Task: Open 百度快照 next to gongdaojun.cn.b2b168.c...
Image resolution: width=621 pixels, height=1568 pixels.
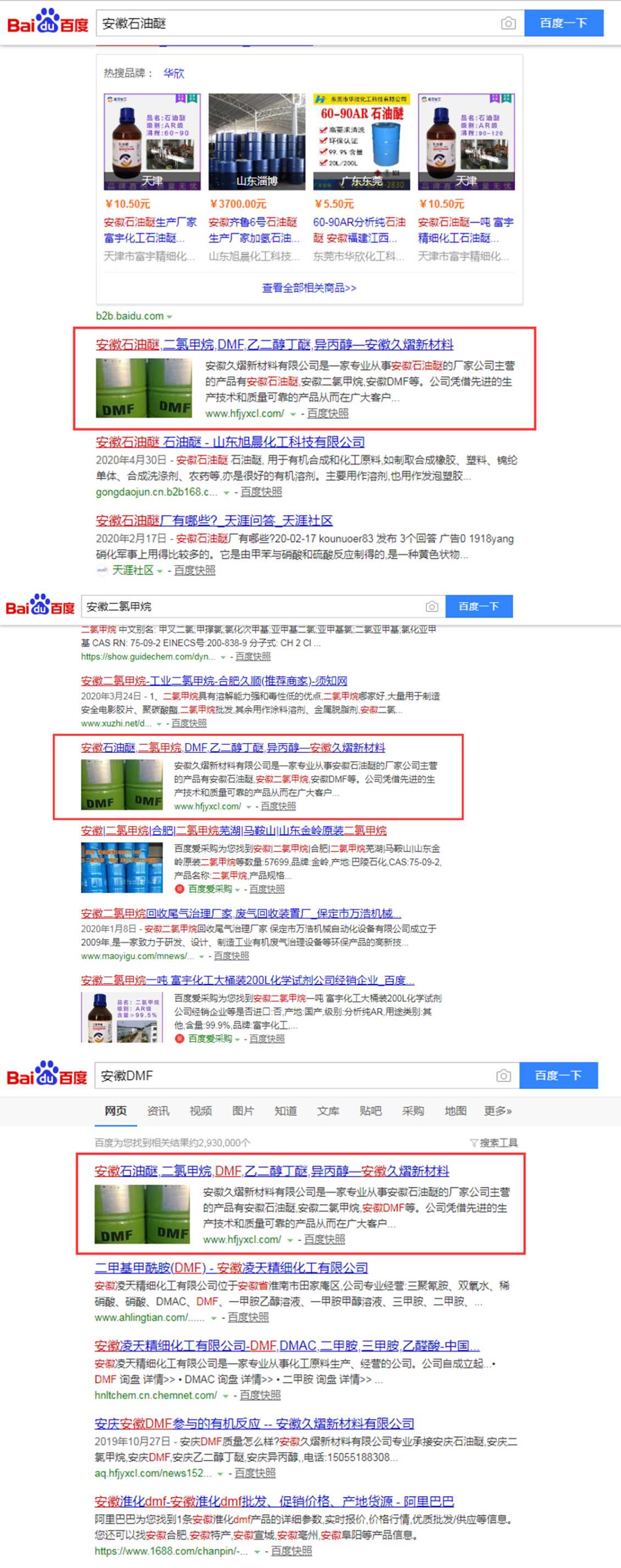Action: pyautogui.click(x=261, y=492)
